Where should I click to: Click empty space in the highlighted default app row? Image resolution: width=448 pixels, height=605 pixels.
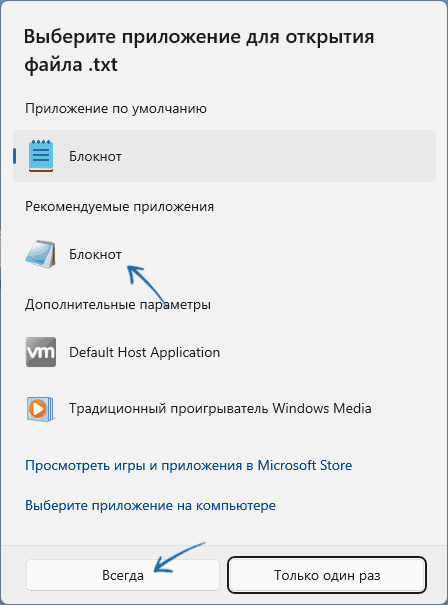click(x=278, y=156)
